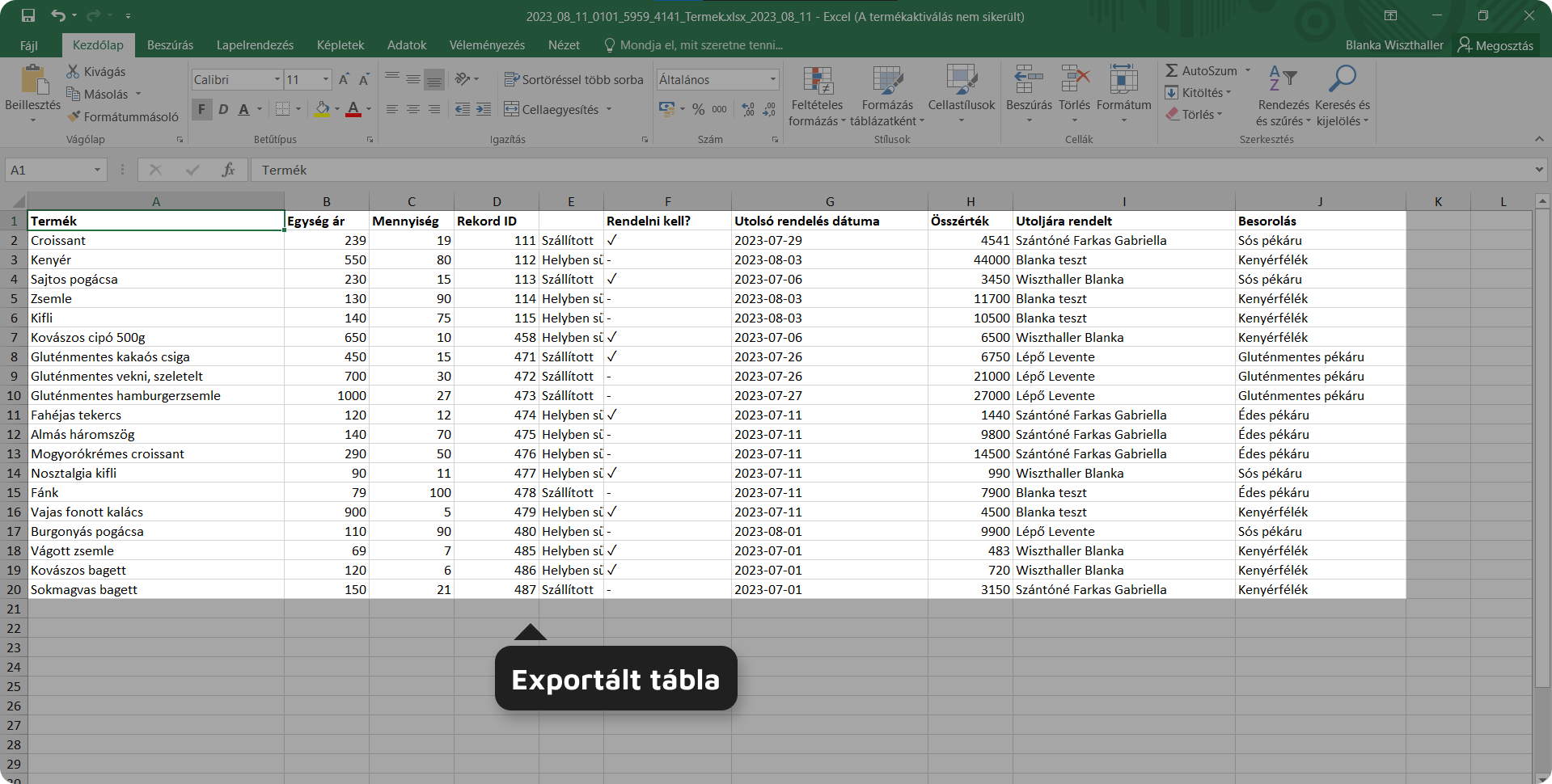The width and height of the screenshot is (1552, 784).
Task: Open Rendezés és szűrés menu
Action: [x=1283, y=97]
